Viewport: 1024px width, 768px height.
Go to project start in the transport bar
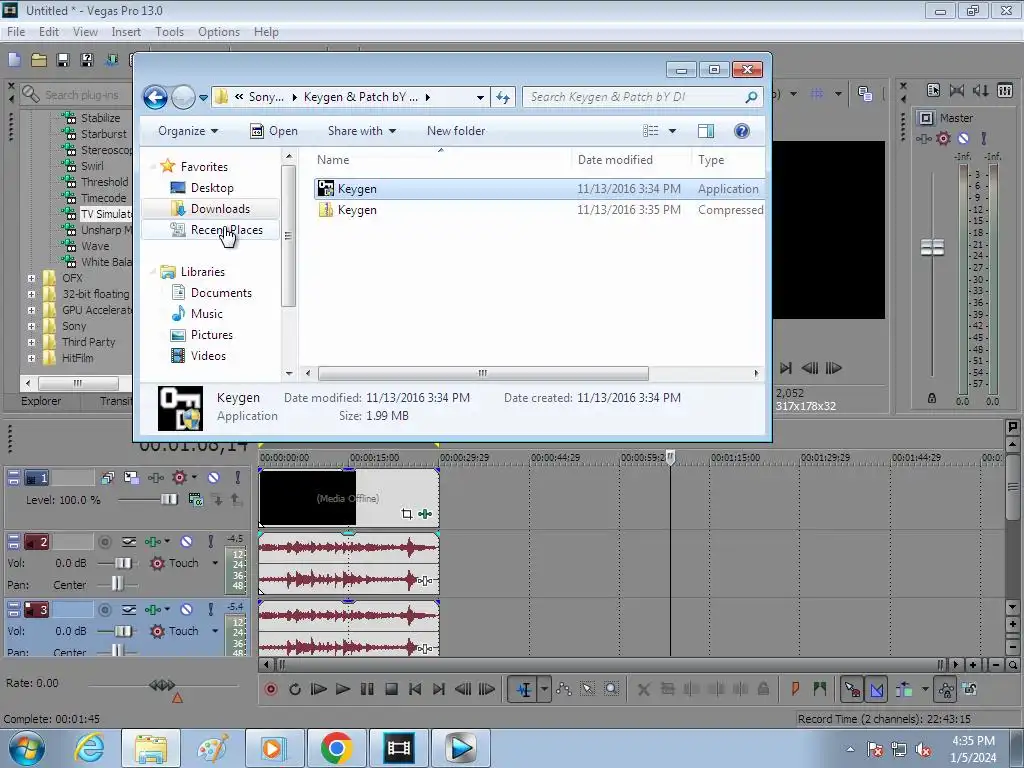[415, 689]
